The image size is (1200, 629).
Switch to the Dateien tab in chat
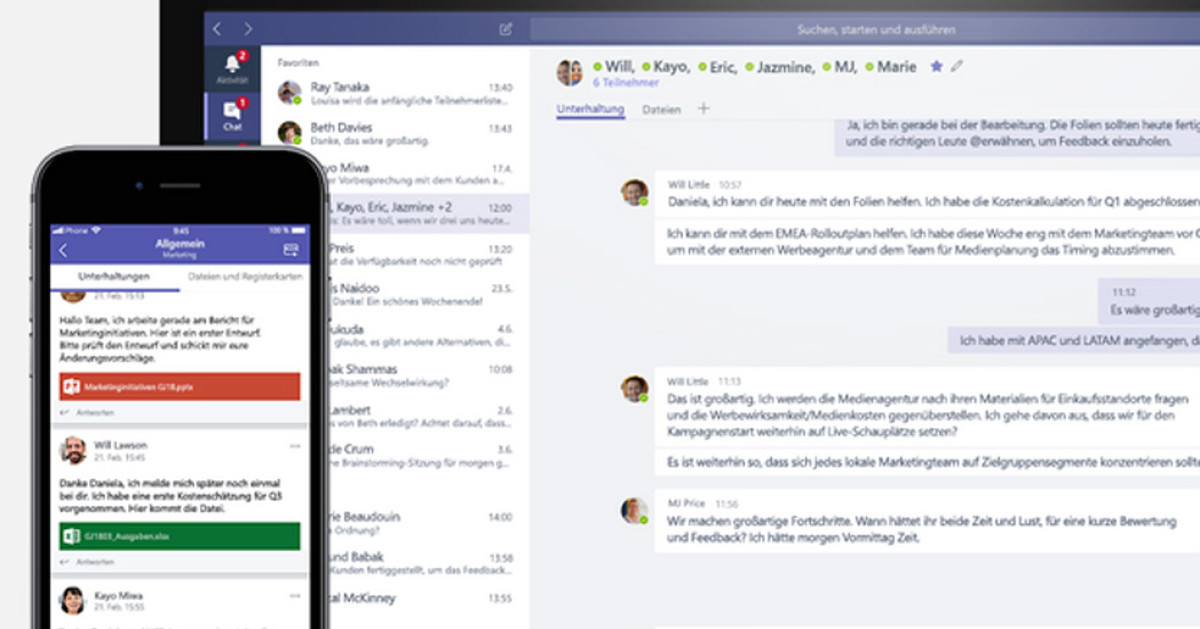[661, 110]
